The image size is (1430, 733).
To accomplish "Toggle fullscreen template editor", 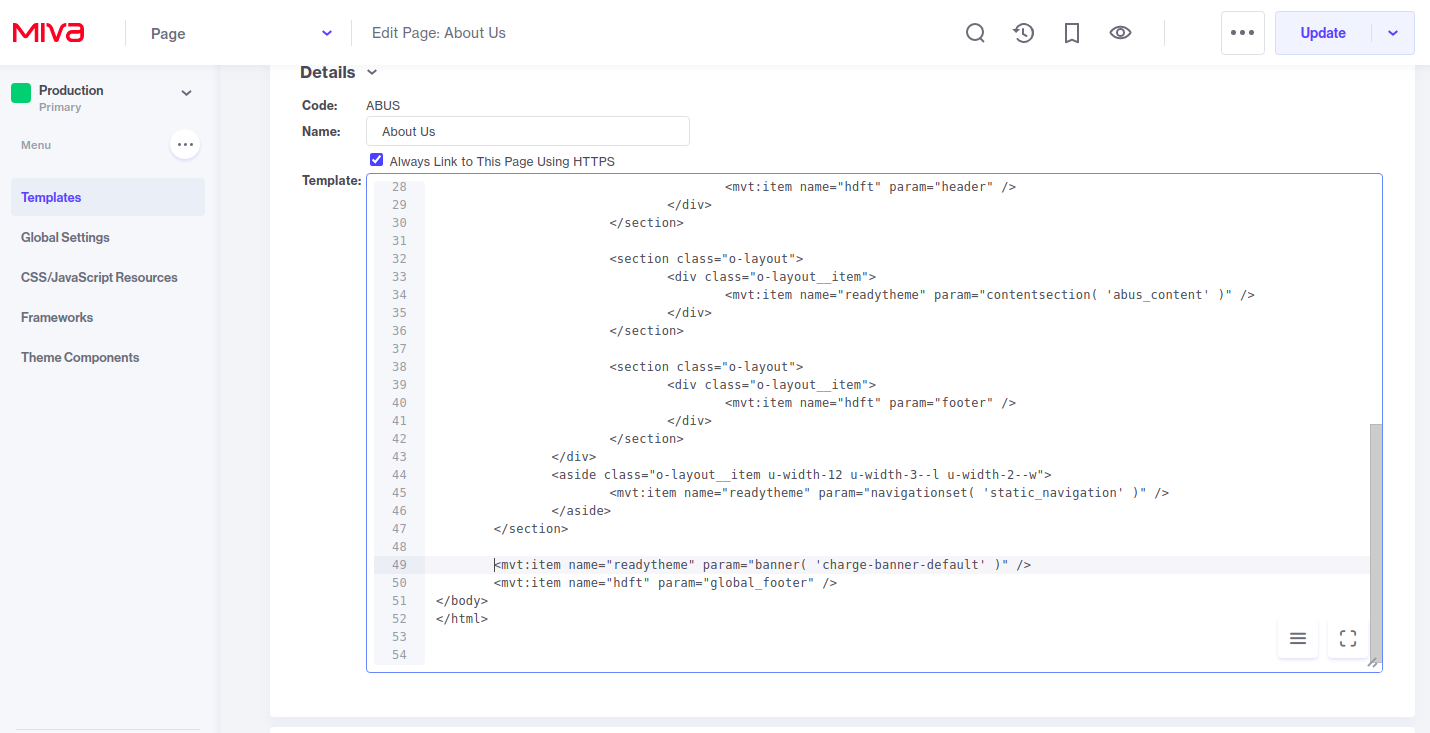I will pyautogui.click(x=1348, y=638).
